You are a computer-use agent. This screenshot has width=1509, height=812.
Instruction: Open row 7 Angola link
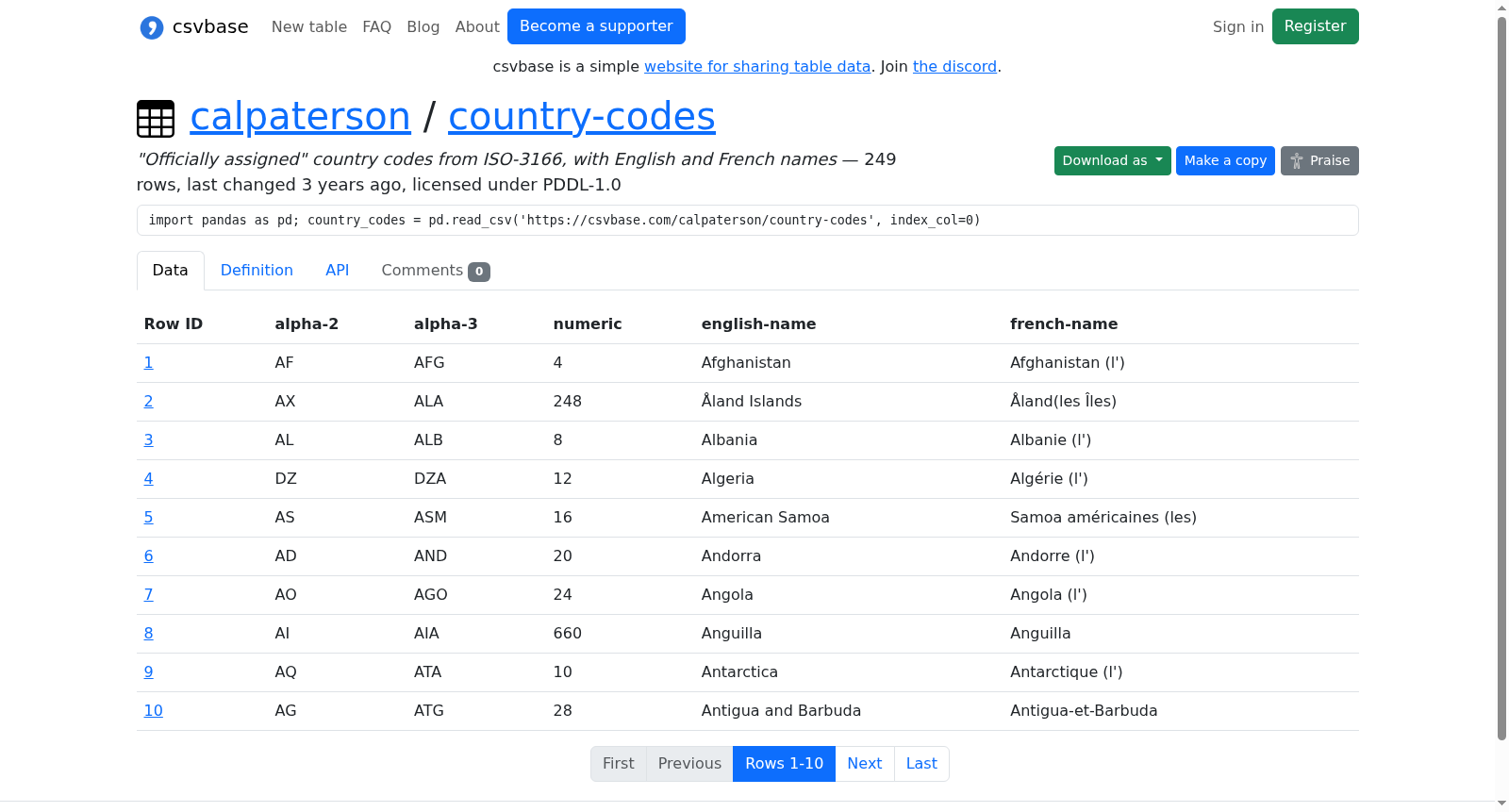coord(149,594)
